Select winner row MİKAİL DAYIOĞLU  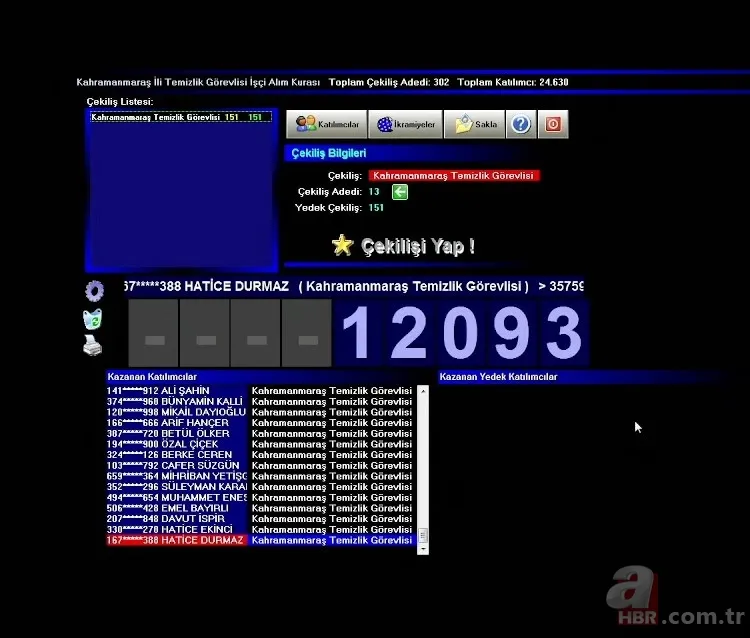click(x=261, y=412)
